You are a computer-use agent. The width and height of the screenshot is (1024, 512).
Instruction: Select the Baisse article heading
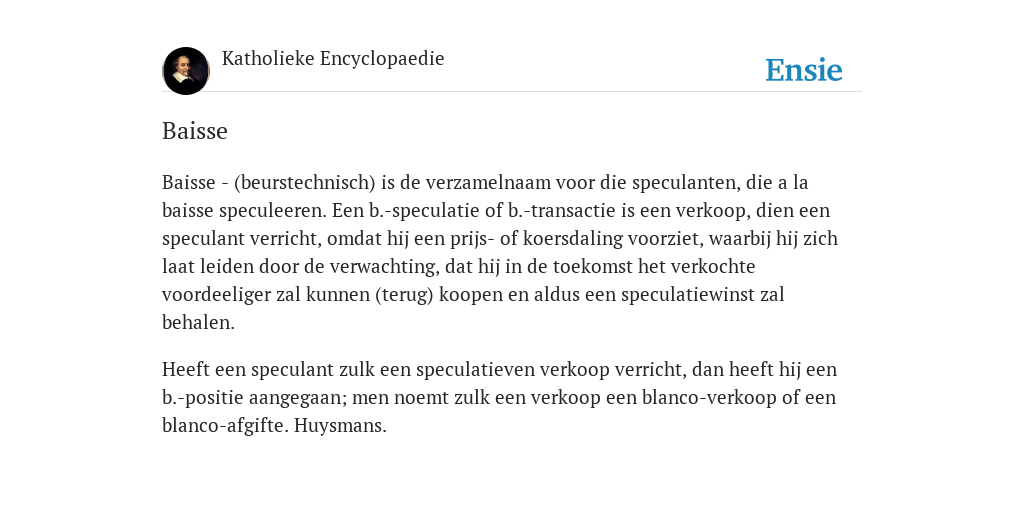pyautogui.click(x=195, y=131)
